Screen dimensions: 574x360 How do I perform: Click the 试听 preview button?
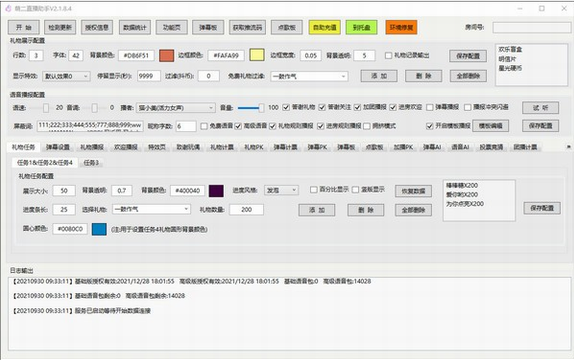pos(540,108)
